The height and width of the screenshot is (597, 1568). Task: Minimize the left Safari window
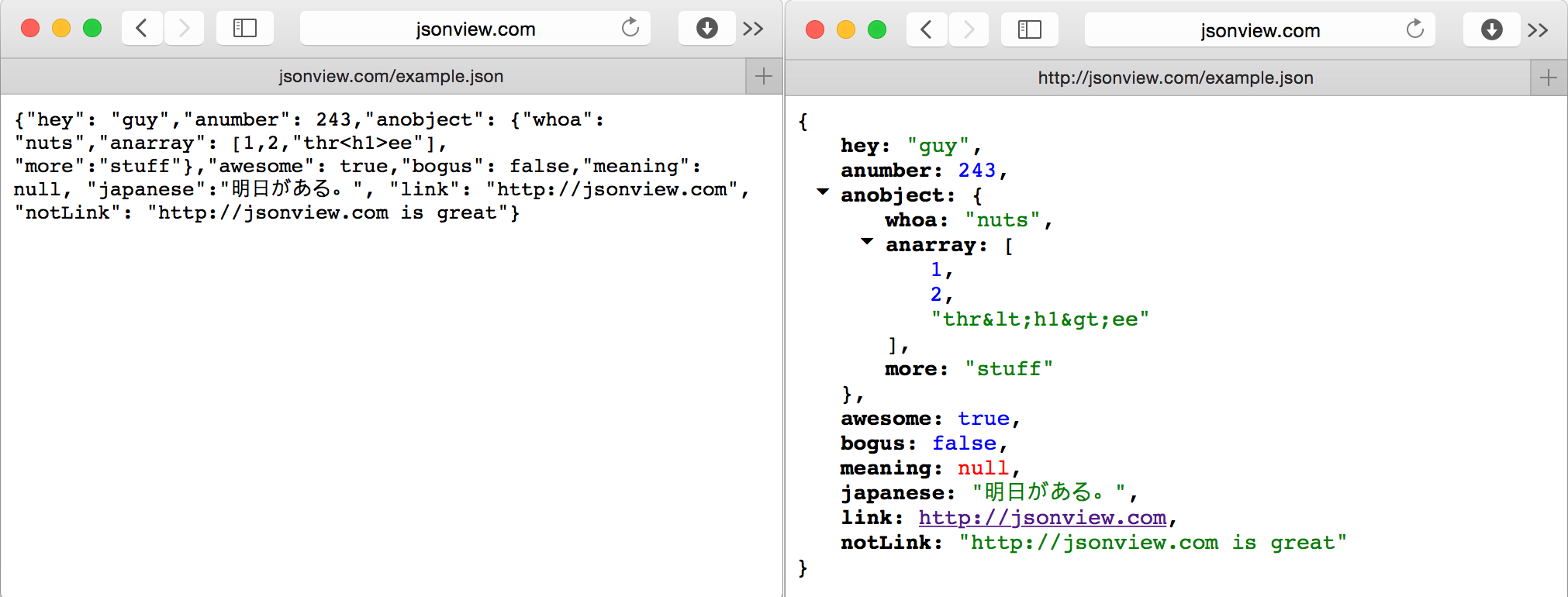(x=61, y=29)
